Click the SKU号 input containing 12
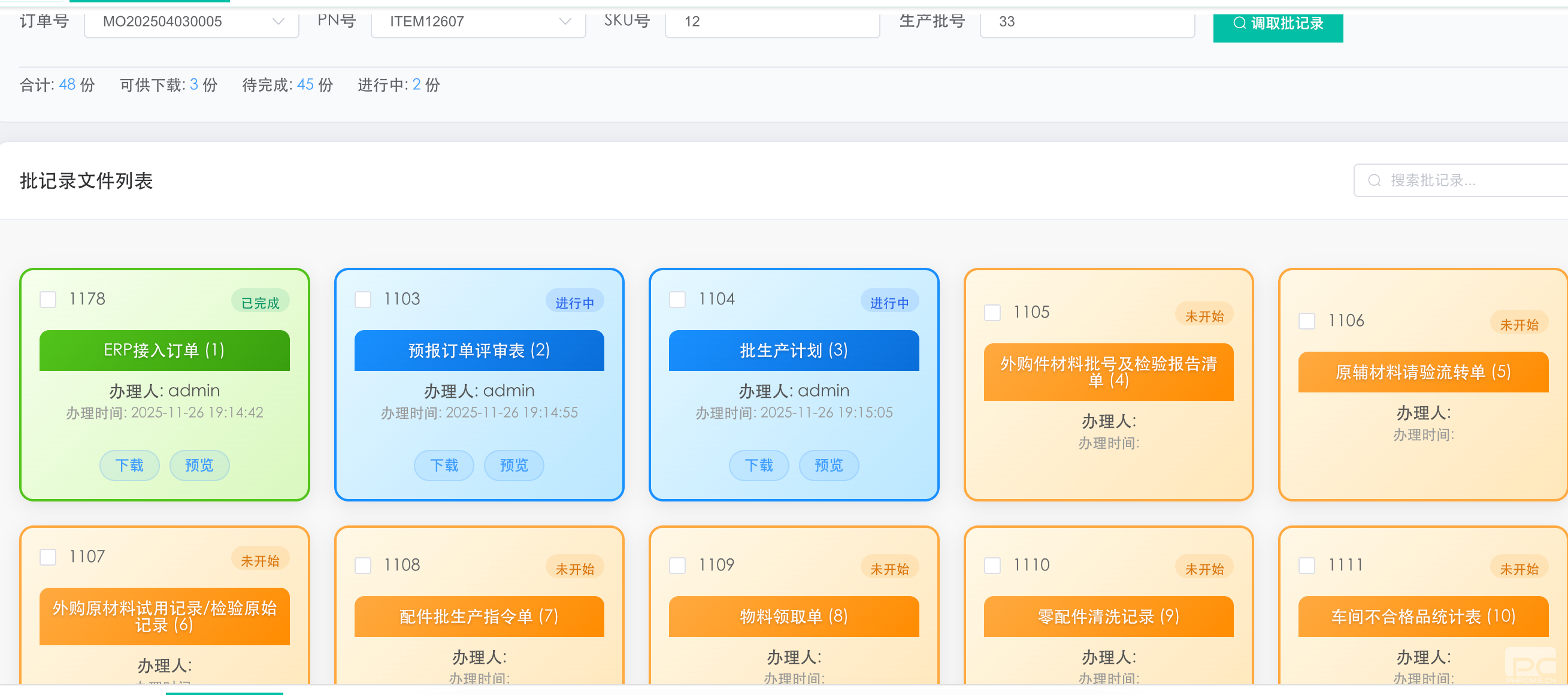 coord(772,22)
